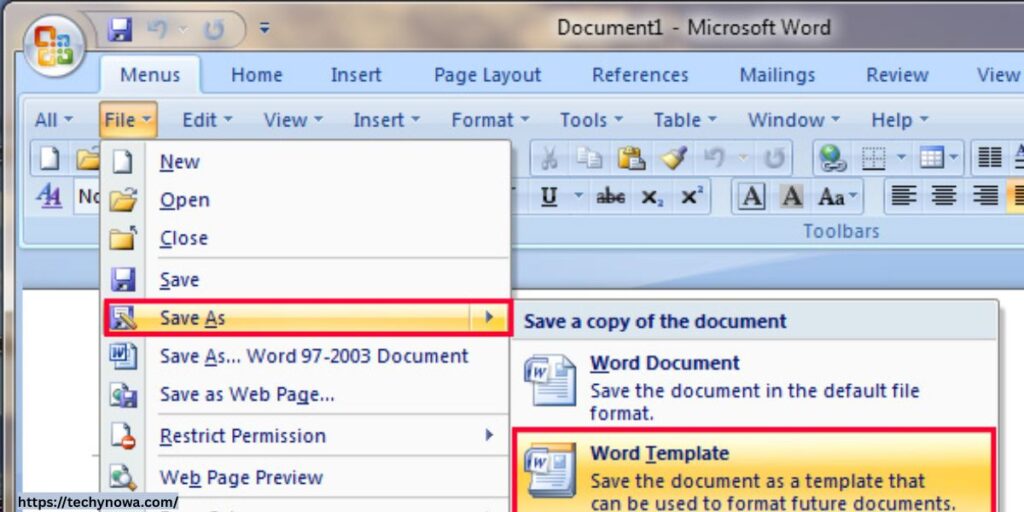Click the Styles AA icon
The image size is (1024, 512).
point(49,195)
